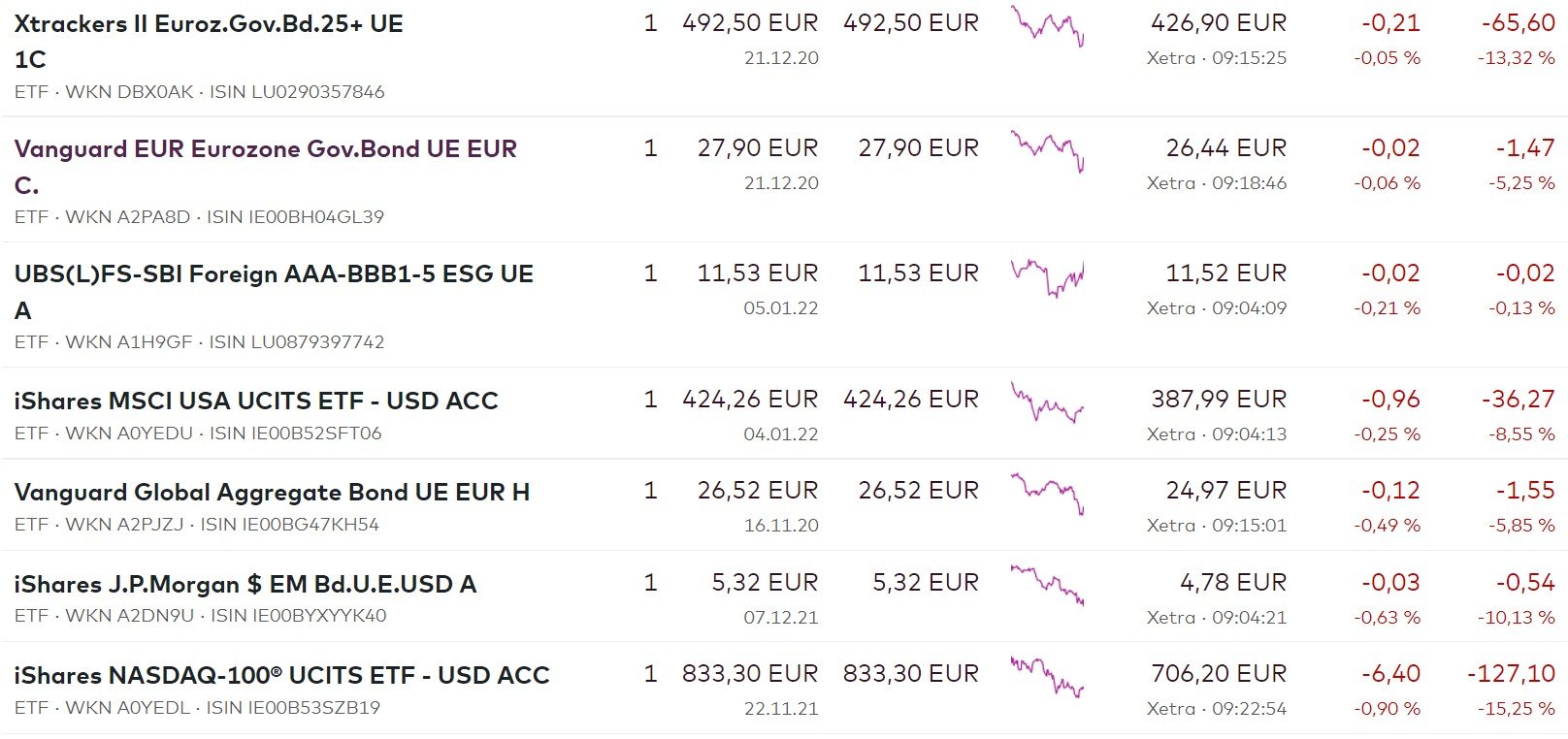Open Vanguard EUR Eurozone Gov.Bond ETF

tap(265, 149)
